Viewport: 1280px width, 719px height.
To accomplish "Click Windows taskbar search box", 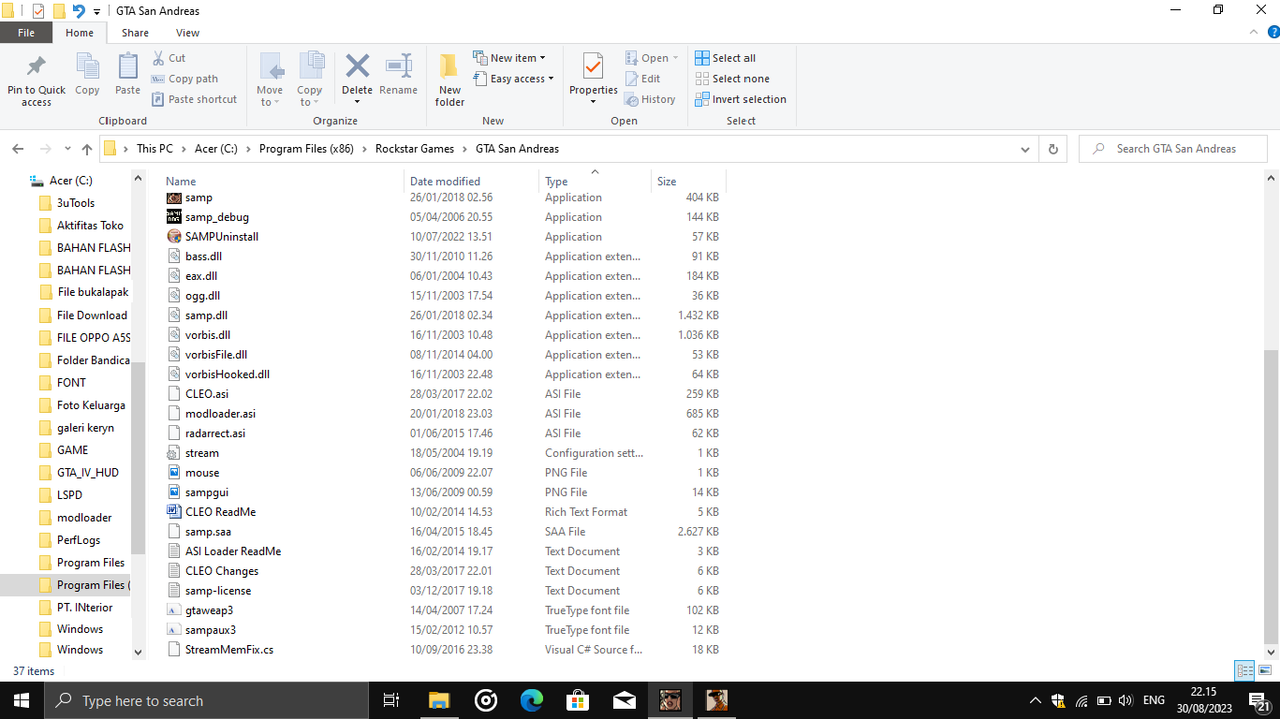I will [x=208, y=700].
